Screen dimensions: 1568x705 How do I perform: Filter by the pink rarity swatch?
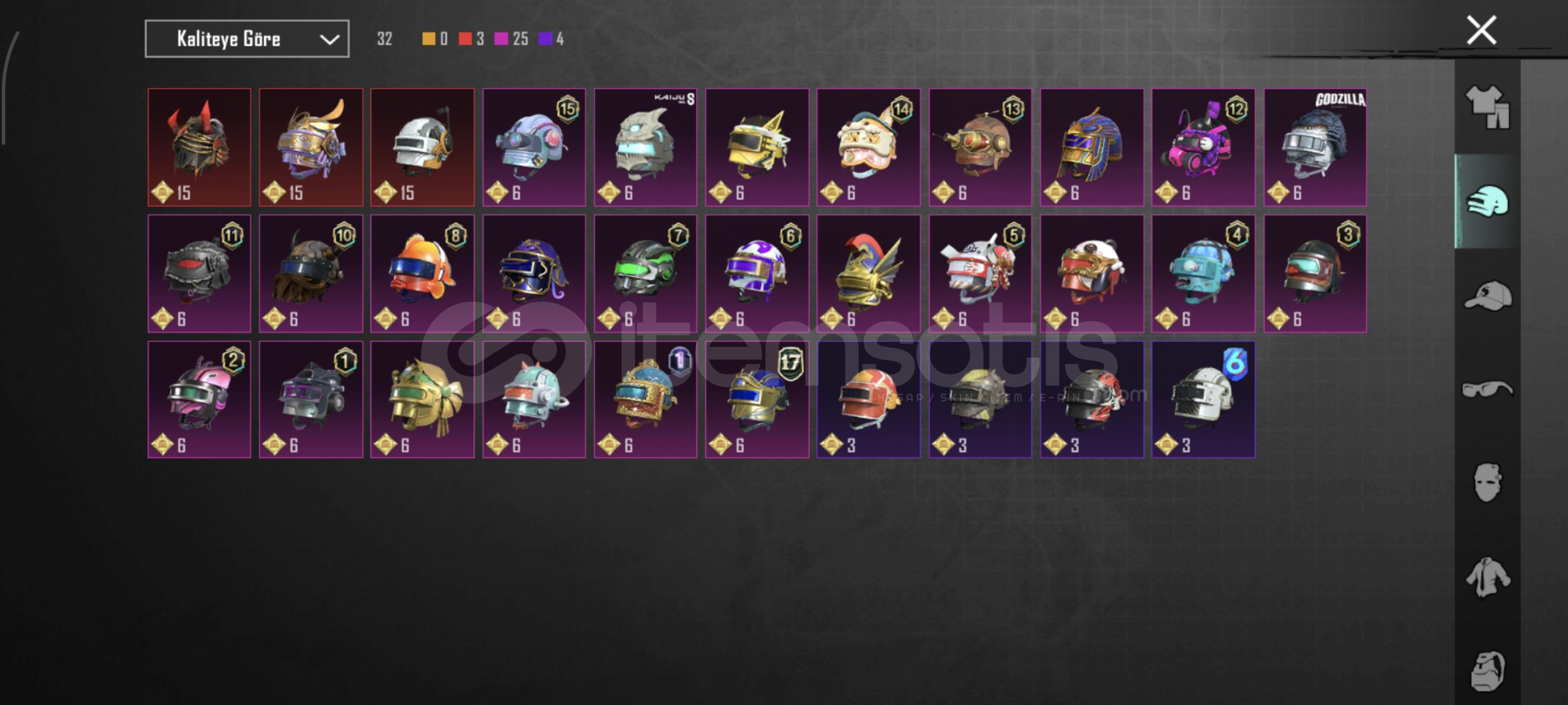point(501,39)
